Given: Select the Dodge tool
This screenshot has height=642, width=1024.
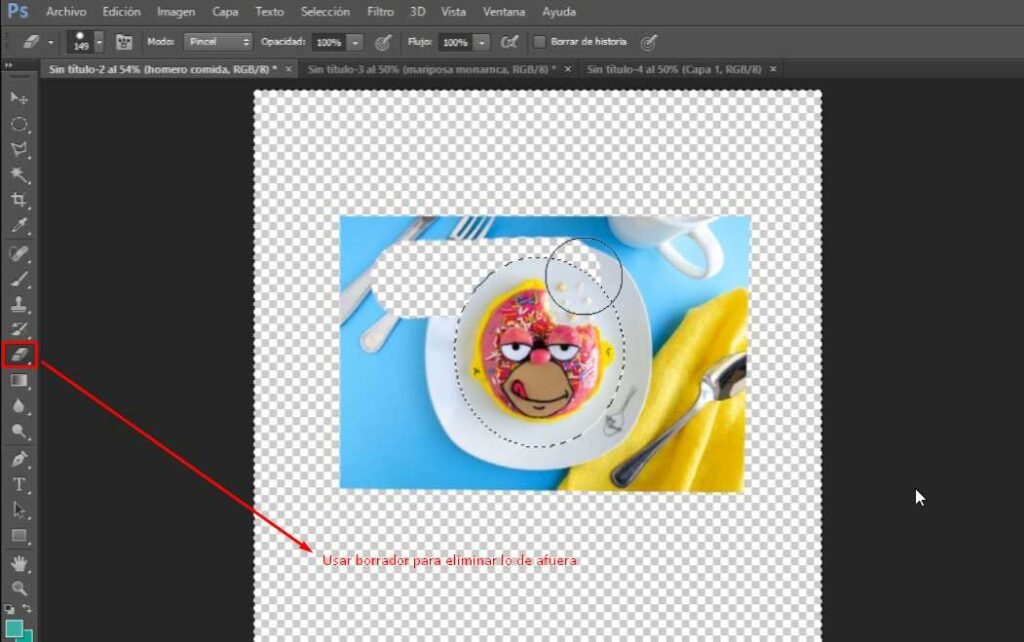Looking at the screenshot, I should (19, 432).
